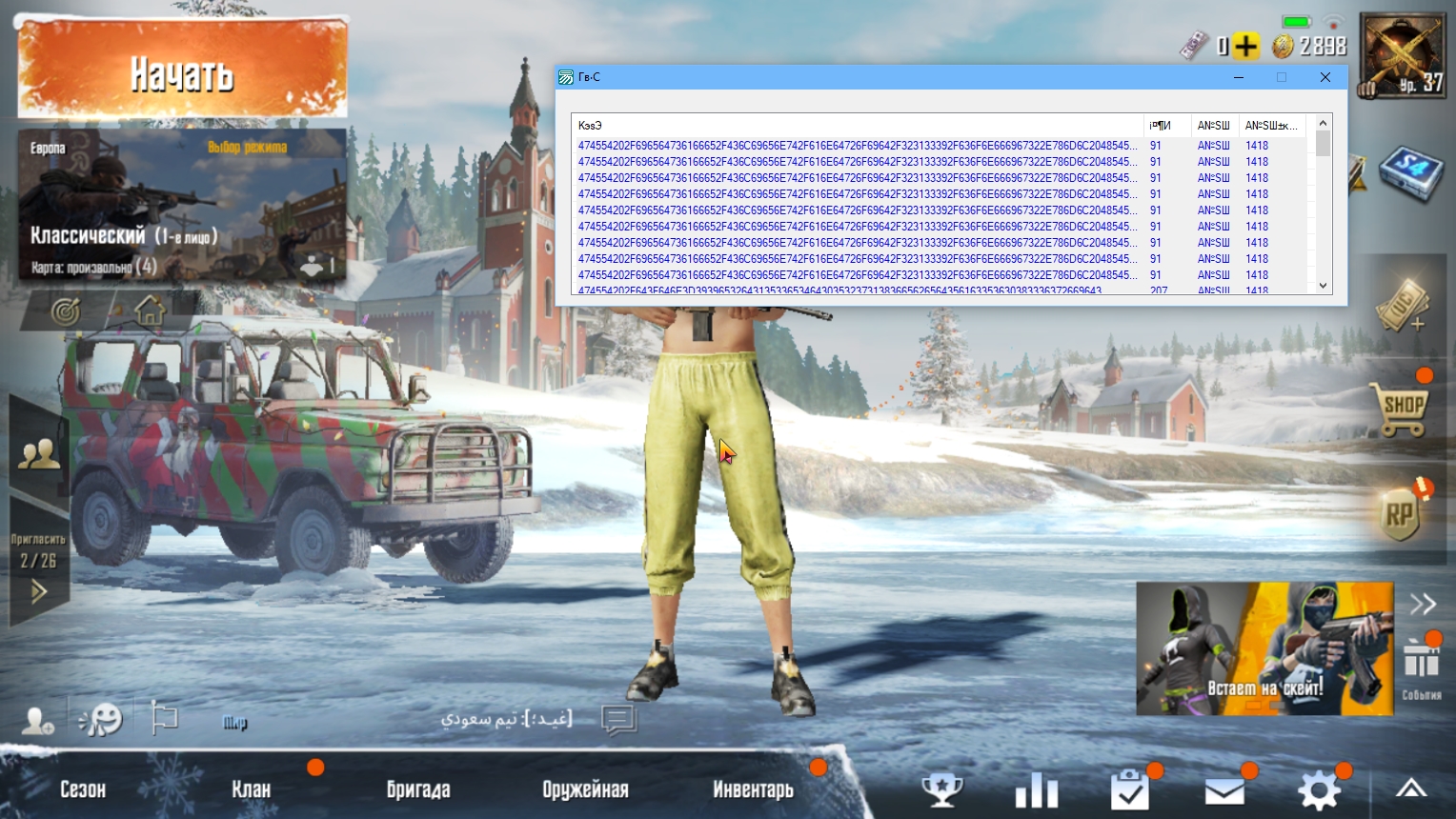This screenshot has width=1456, height=819.
Task: Select the Мир chat channel label
Action: tap(235, 723)
